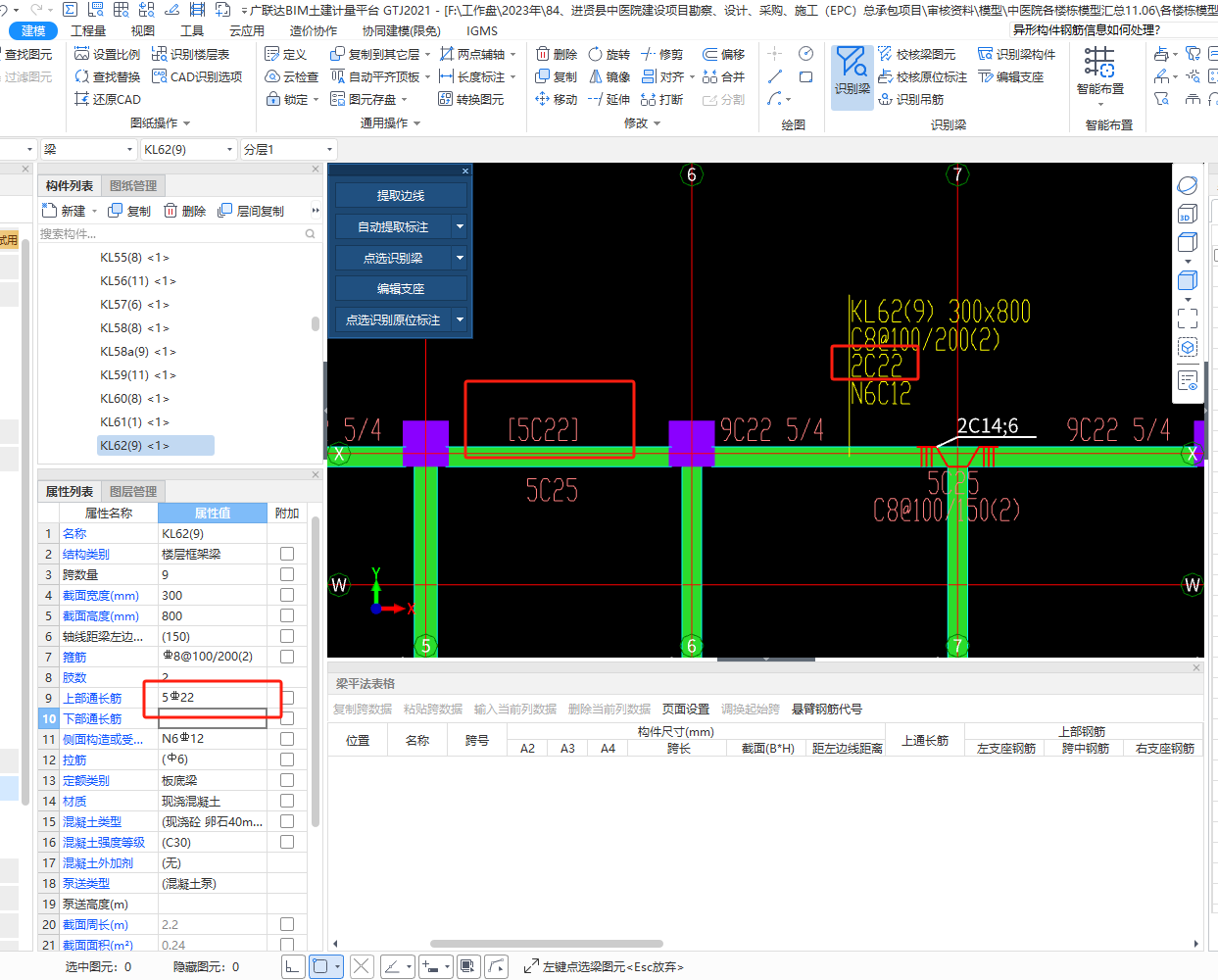Click 悬臂钢筋代号 link
The image size is (1218, 980).
tap(826, 709)
